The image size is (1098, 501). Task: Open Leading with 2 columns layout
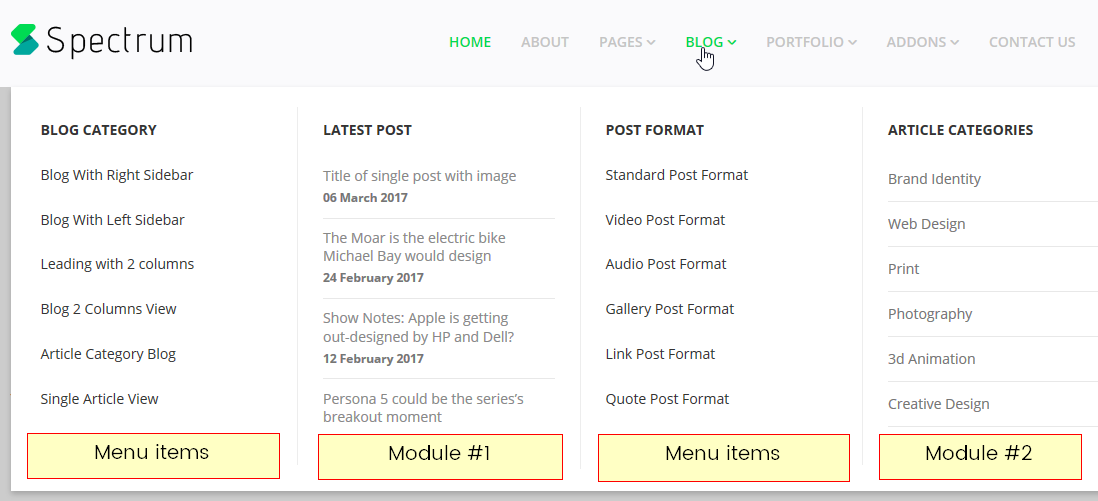pyautogui.click(x=117, y=264)
